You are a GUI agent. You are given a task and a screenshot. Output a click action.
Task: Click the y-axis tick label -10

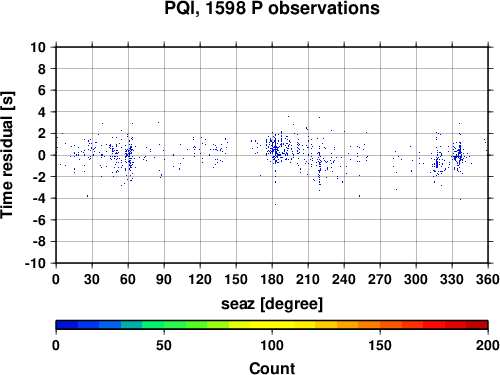point(35,263)
